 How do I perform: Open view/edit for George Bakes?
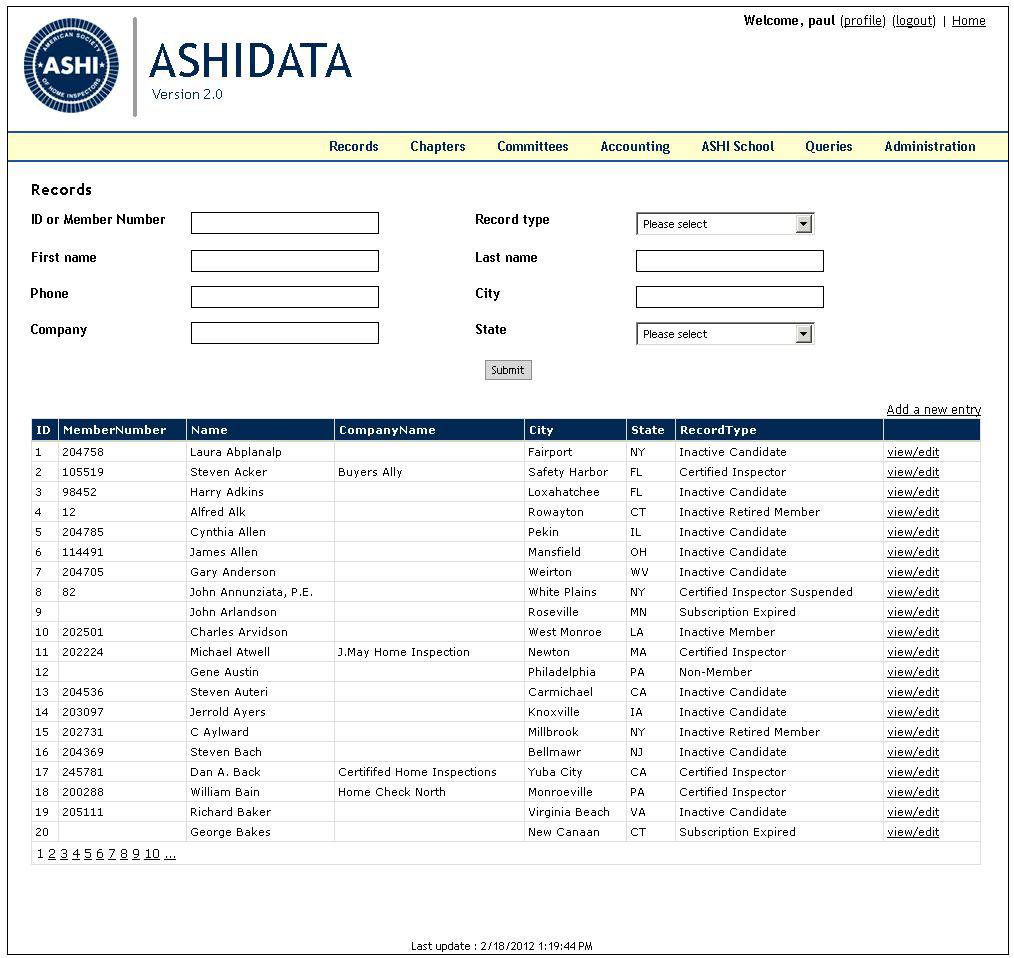tap(912, 833)
